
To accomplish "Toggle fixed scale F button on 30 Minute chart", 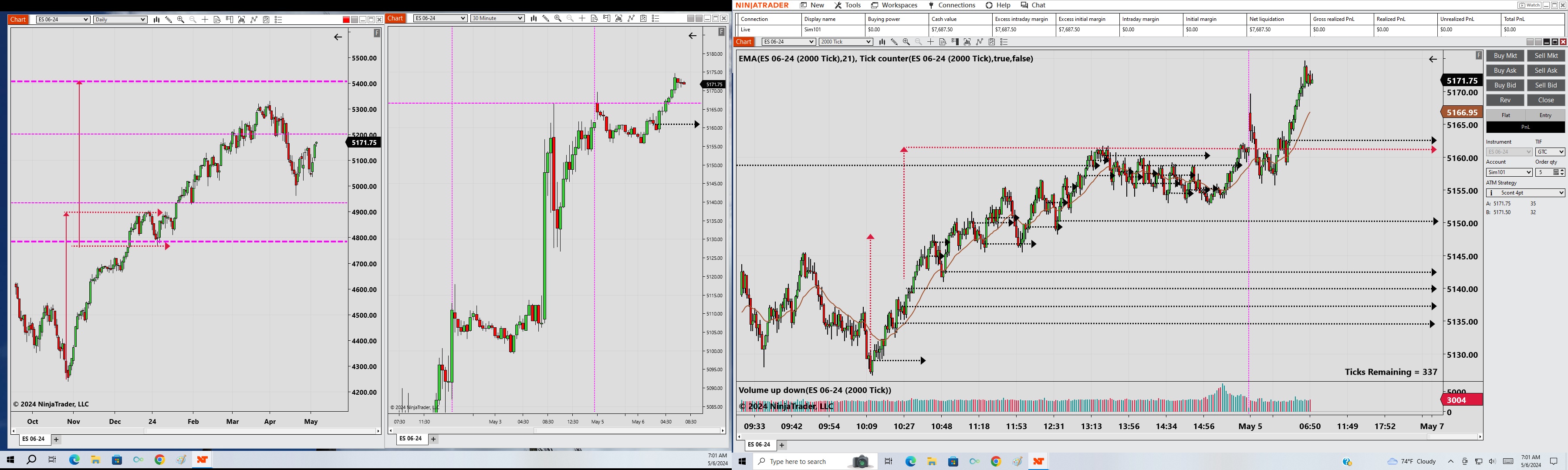I will (x=721, y=32).
